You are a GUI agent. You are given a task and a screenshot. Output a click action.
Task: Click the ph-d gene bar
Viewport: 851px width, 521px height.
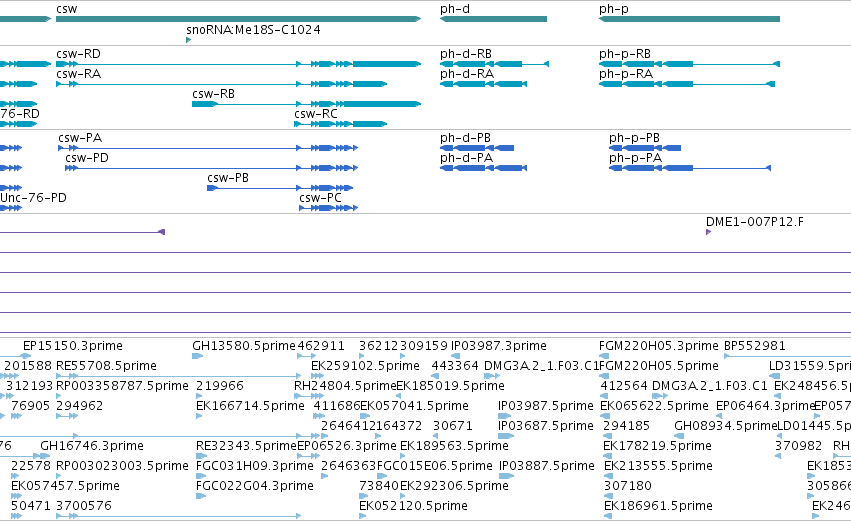click(x=493, y=19)
